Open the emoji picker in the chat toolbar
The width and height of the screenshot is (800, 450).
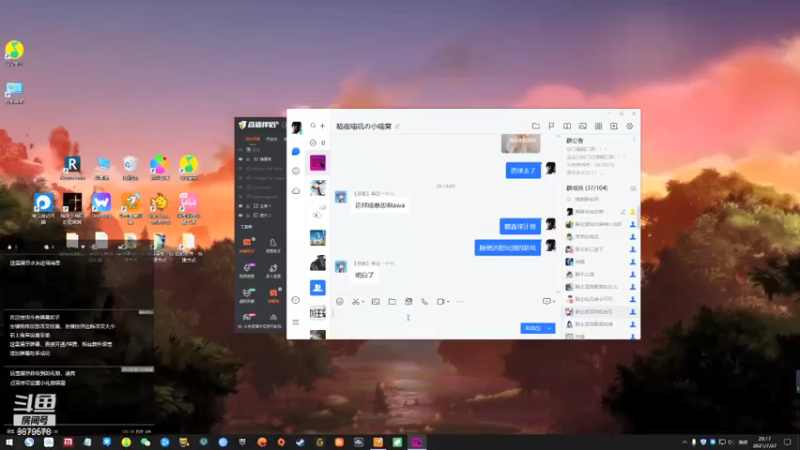click(340, 302)
